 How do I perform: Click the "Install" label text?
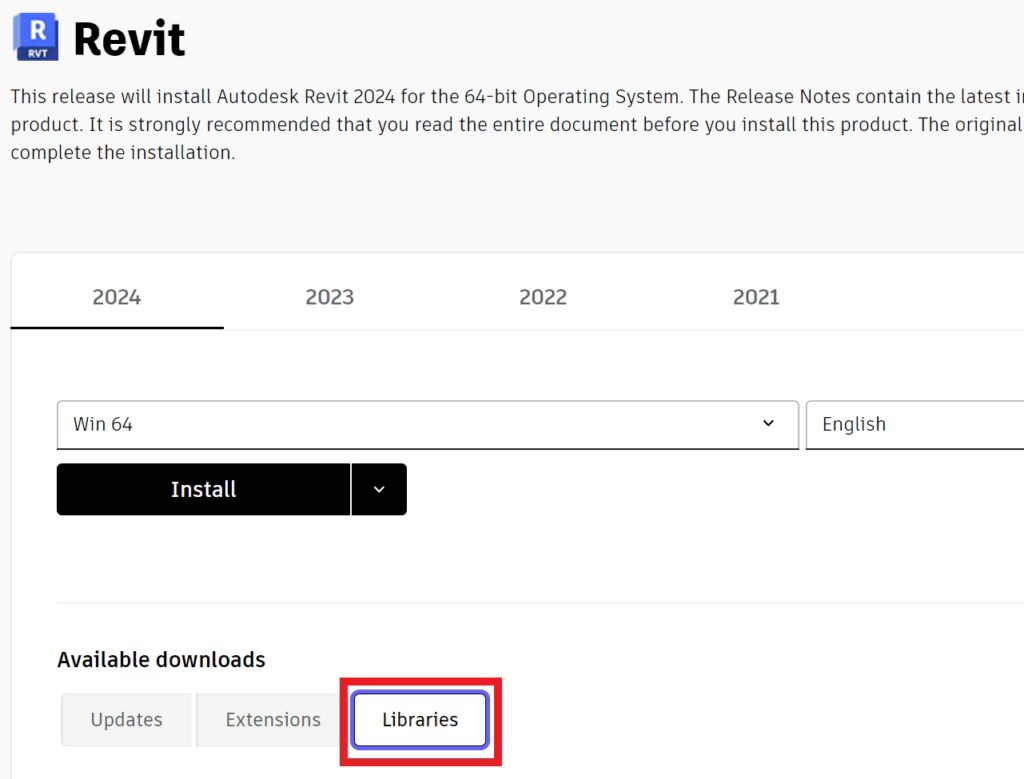tap(203, 489)
